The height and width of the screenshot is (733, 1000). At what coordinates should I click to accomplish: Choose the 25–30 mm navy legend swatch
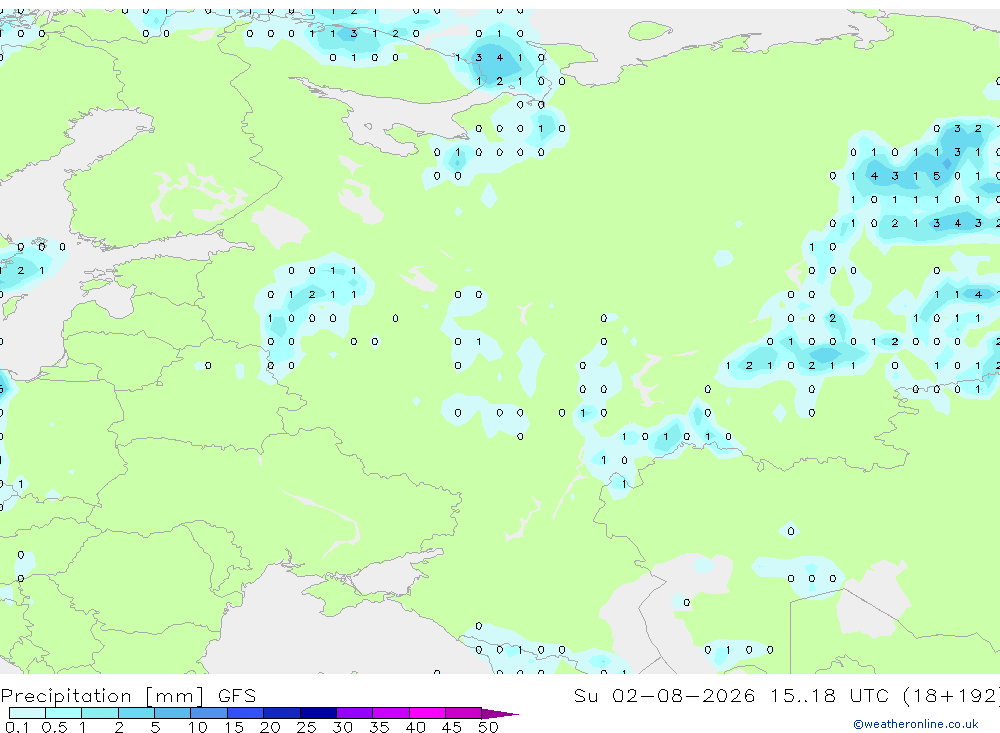point(318,713)
